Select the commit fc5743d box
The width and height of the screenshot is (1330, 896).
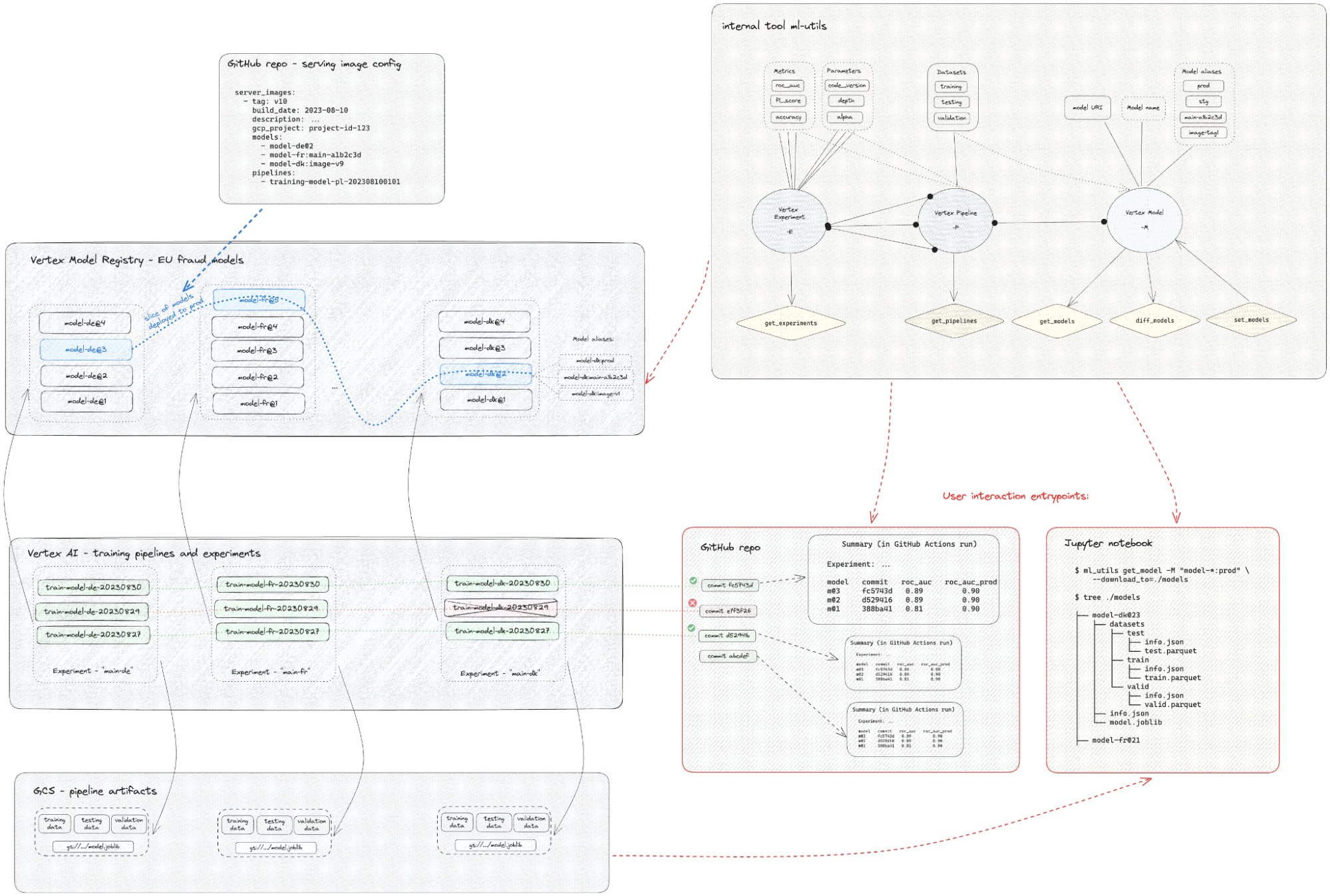pyautogui.click(x=730, y=585)
